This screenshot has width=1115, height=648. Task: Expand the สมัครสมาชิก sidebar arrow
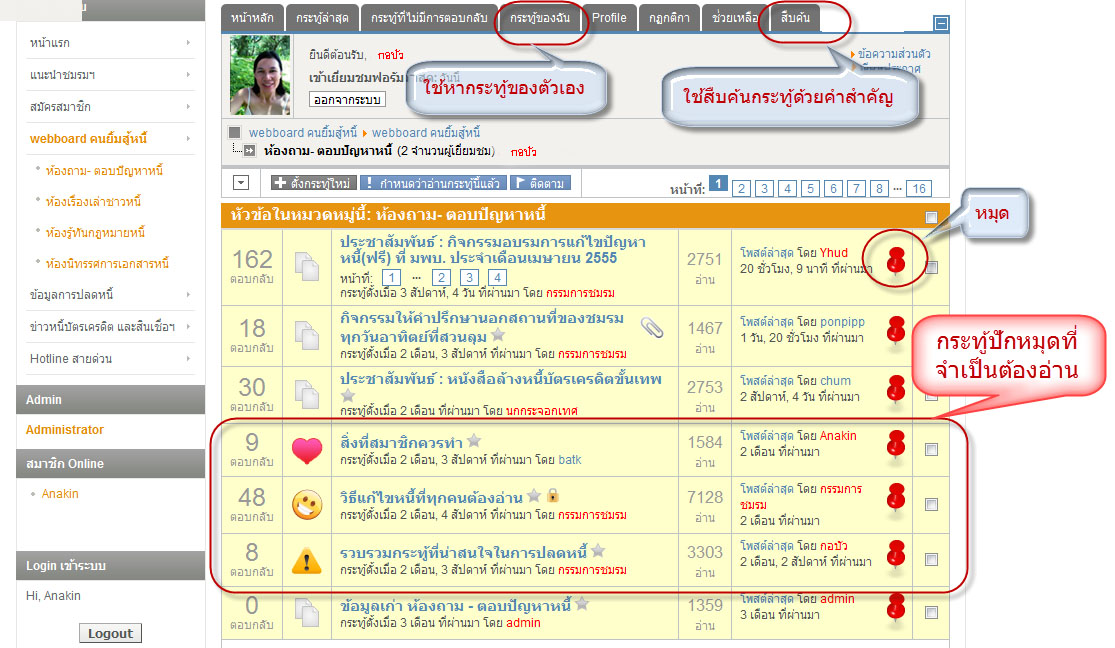[x=188, y=107]
